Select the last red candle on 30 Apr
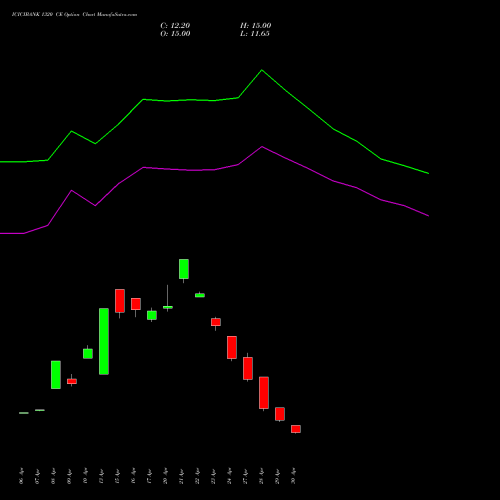This screenshot has height=500, width=500. pos(296,429)
